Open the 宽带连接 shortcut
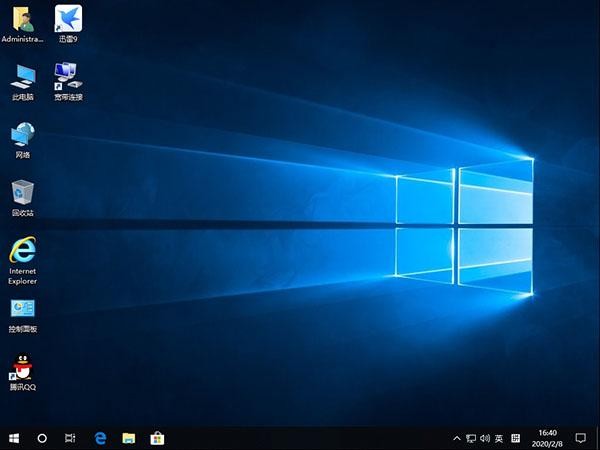Image resolution: width=600 pixels, height=450 pixels. click(68, 76)
